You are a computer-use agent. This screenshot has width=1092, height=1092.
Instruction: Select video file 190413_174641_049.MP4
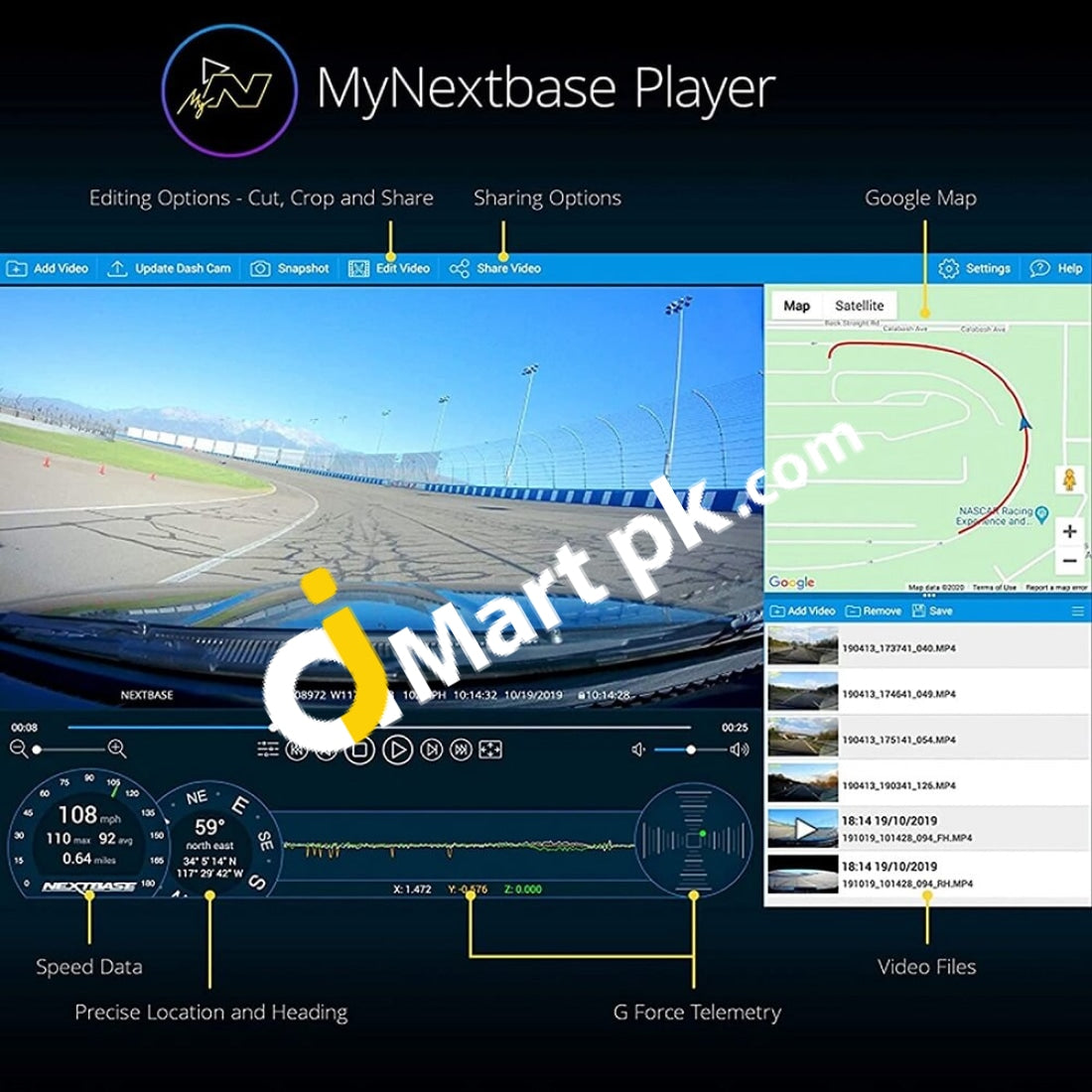coord(898,694)
